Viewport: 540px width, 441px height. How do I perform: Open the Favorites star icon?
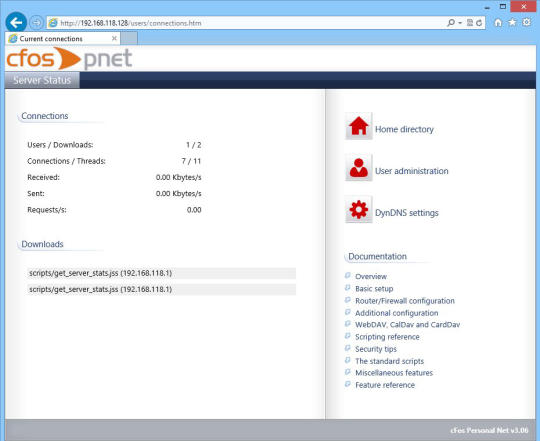pos(512,22)
